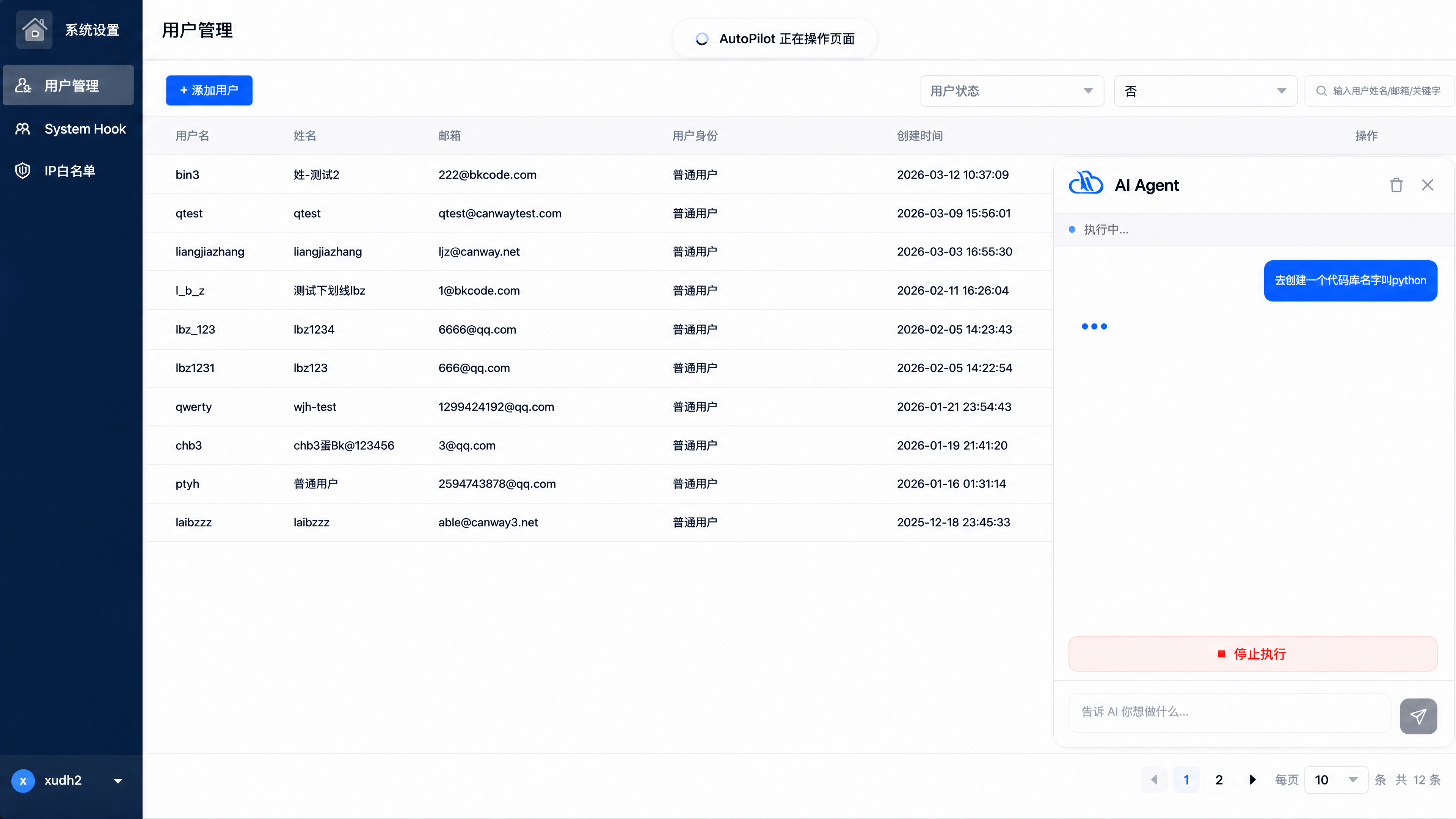Open the 用户管理 menu item
1456x819 pixels.
[x=68, y=85]
